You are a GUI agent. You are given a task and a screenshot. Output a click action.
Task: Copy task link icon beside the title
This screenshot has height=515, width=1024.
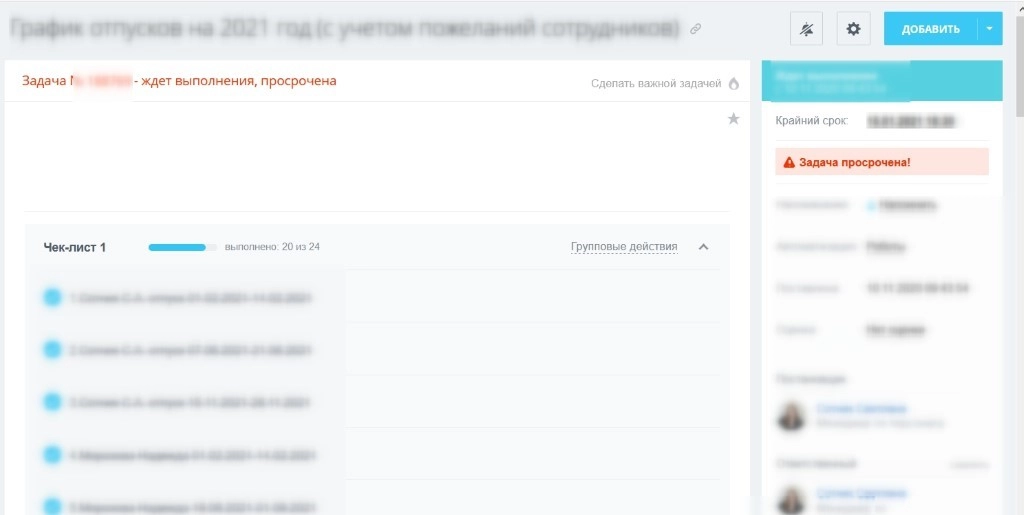tap(696, 29)
